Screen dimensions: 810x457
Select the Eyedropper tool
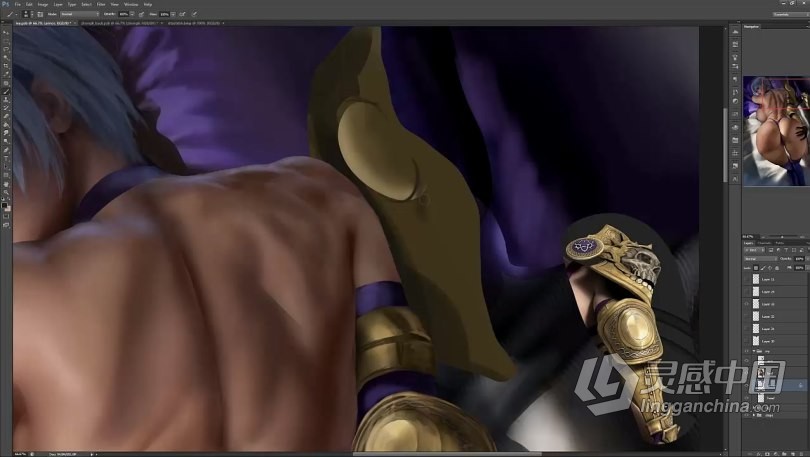[6, 73]
